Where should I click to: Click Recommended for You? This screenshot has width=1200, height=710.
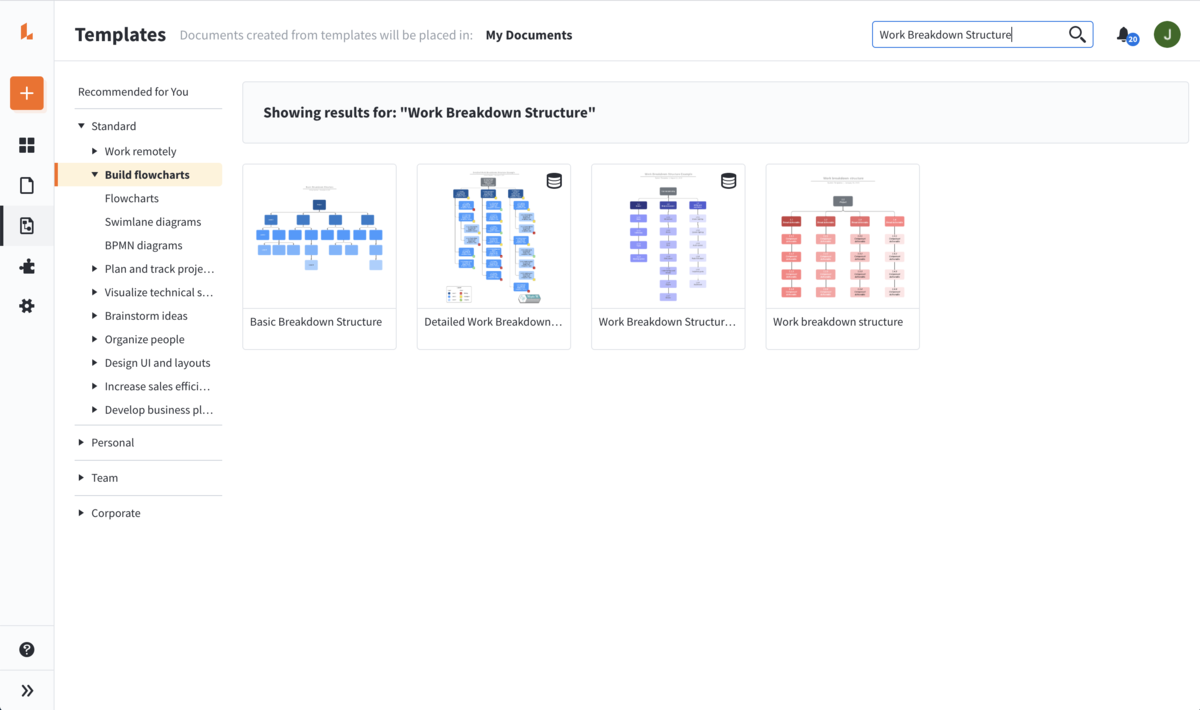[x=132, y=91]
